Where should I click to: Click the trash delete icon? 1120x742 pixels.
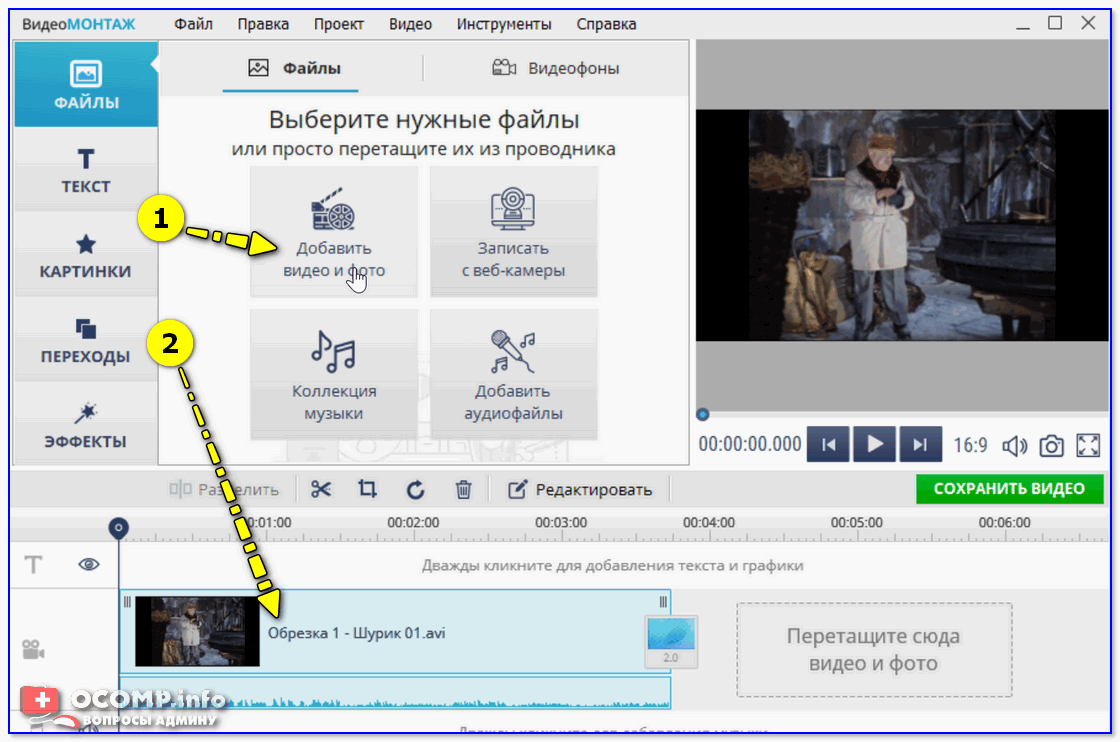[x=464, y=489]
